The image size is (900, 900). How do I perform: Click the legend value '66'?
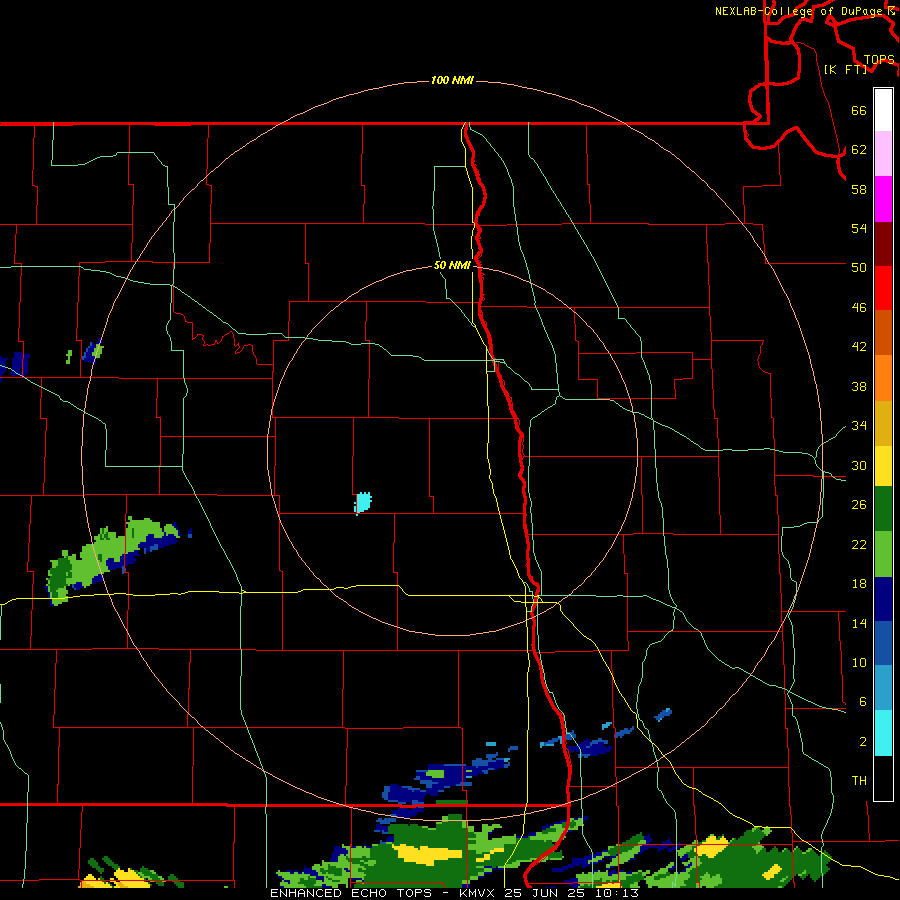(x=859, y=111)
